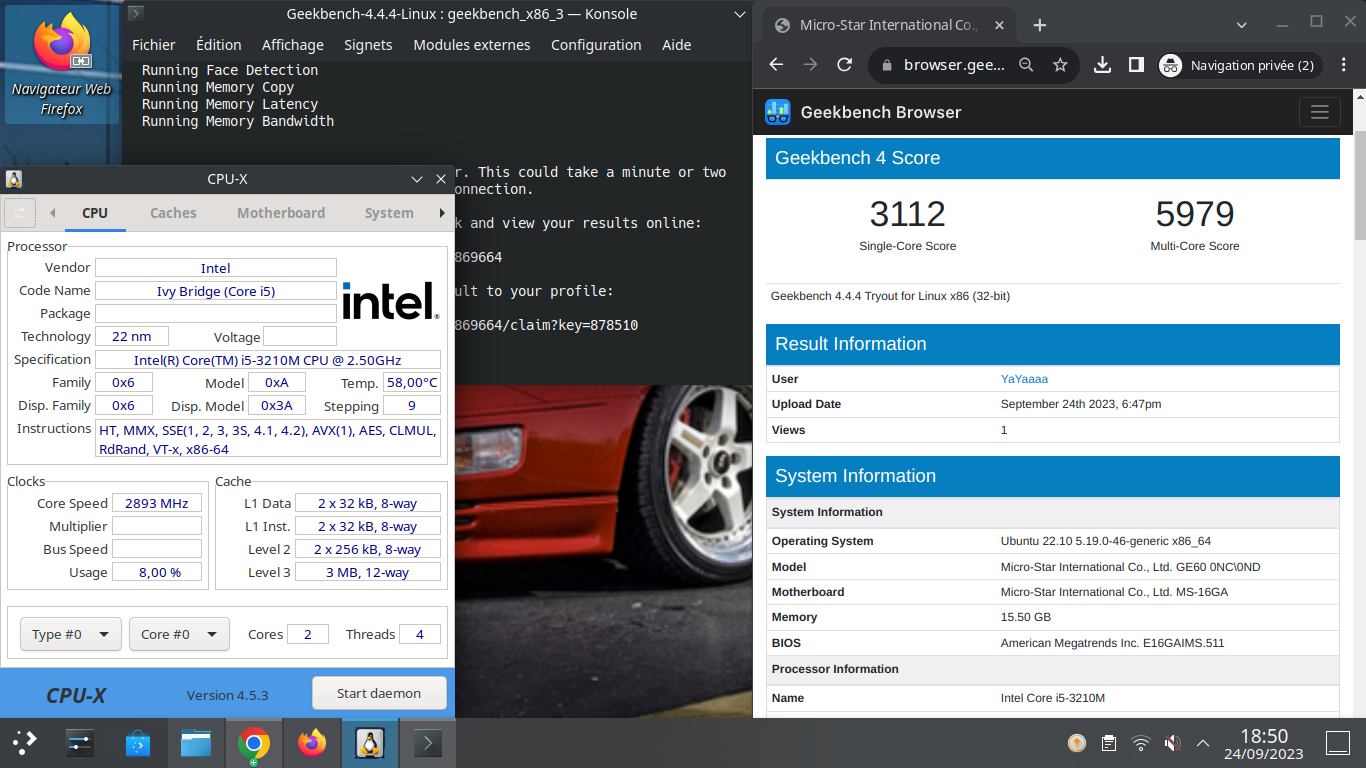1366x768 pixels.
Task: Open the Dolphin file manager taskbar icon
Action: tap(196, 743)
